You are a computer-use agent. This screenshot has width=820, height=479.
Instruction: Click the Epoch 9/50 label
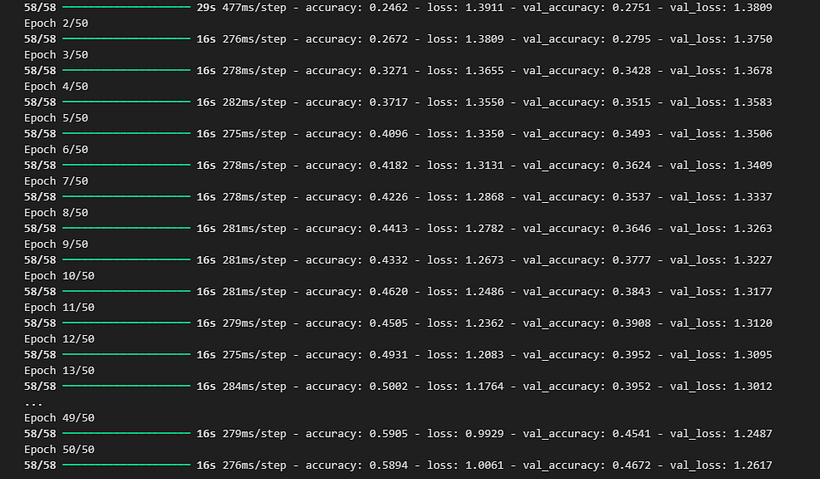point(56,244)
